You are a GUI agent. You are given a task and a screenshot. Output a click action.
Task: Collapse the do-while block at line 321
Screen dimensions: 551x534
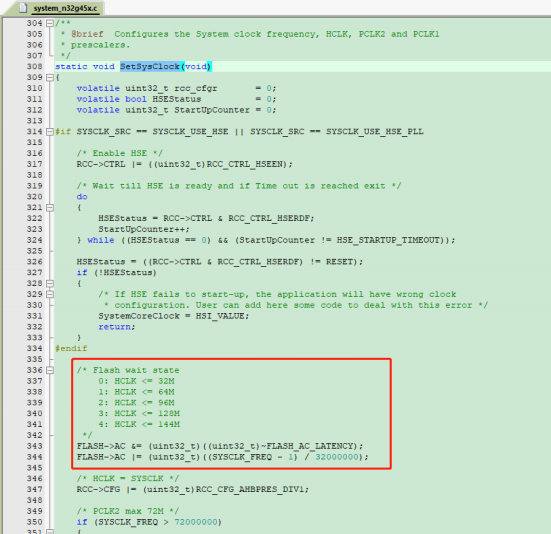point(50,208)
